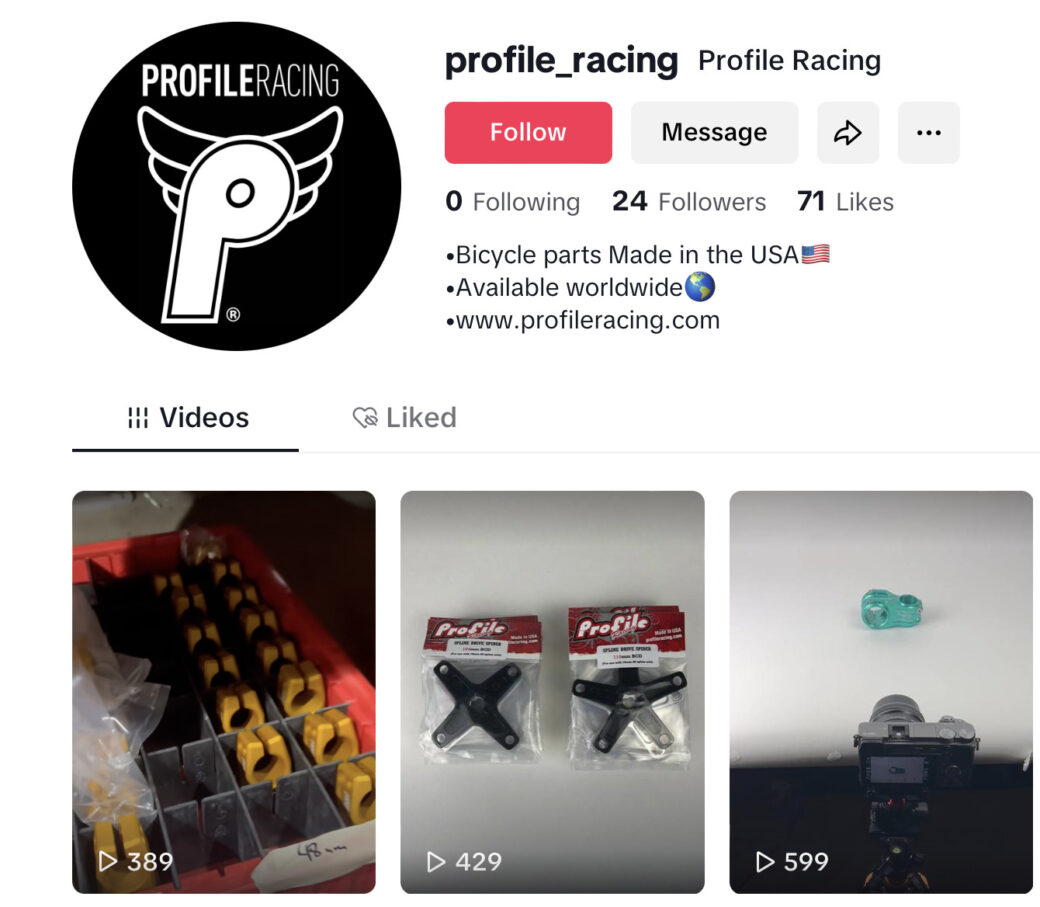Follow the profile_racing account
Image resolution: width=1040 pixels, height=907 pixels.
tap(528, 133)
